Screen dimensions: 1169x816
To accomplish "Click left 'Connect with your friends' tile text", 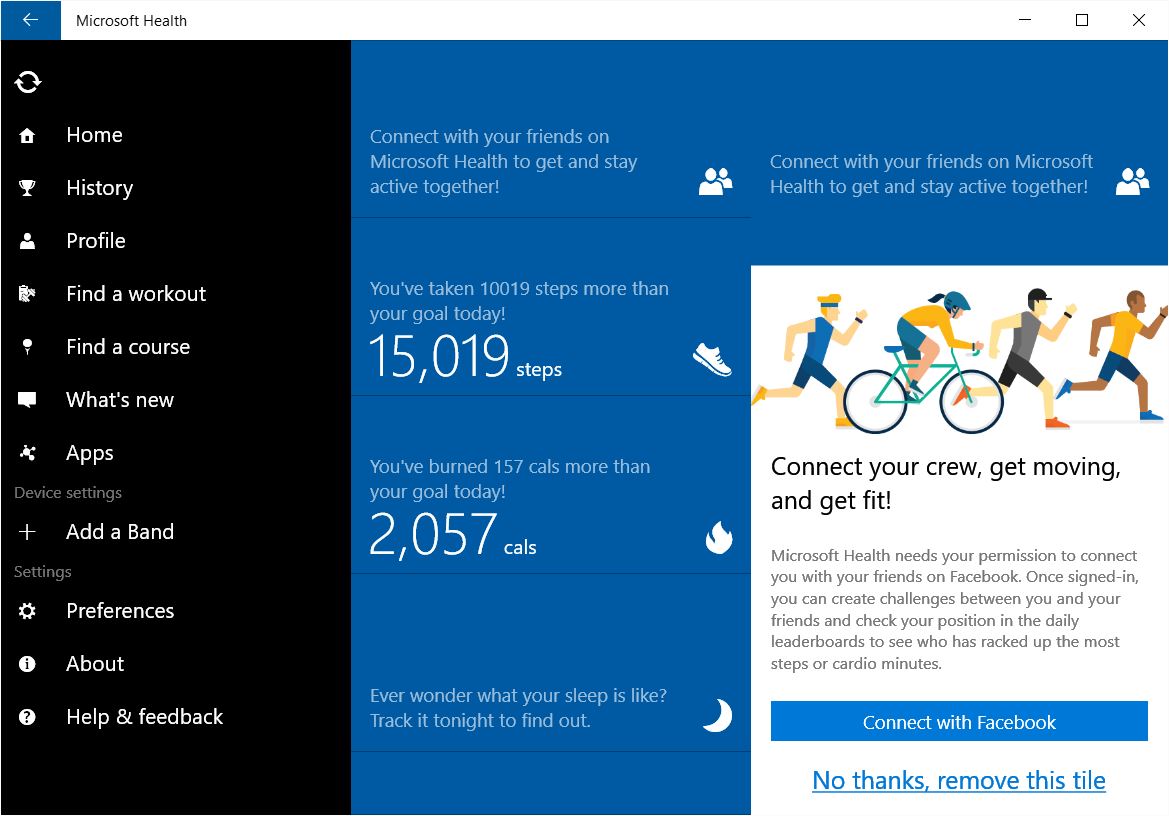I will point(503,162).
